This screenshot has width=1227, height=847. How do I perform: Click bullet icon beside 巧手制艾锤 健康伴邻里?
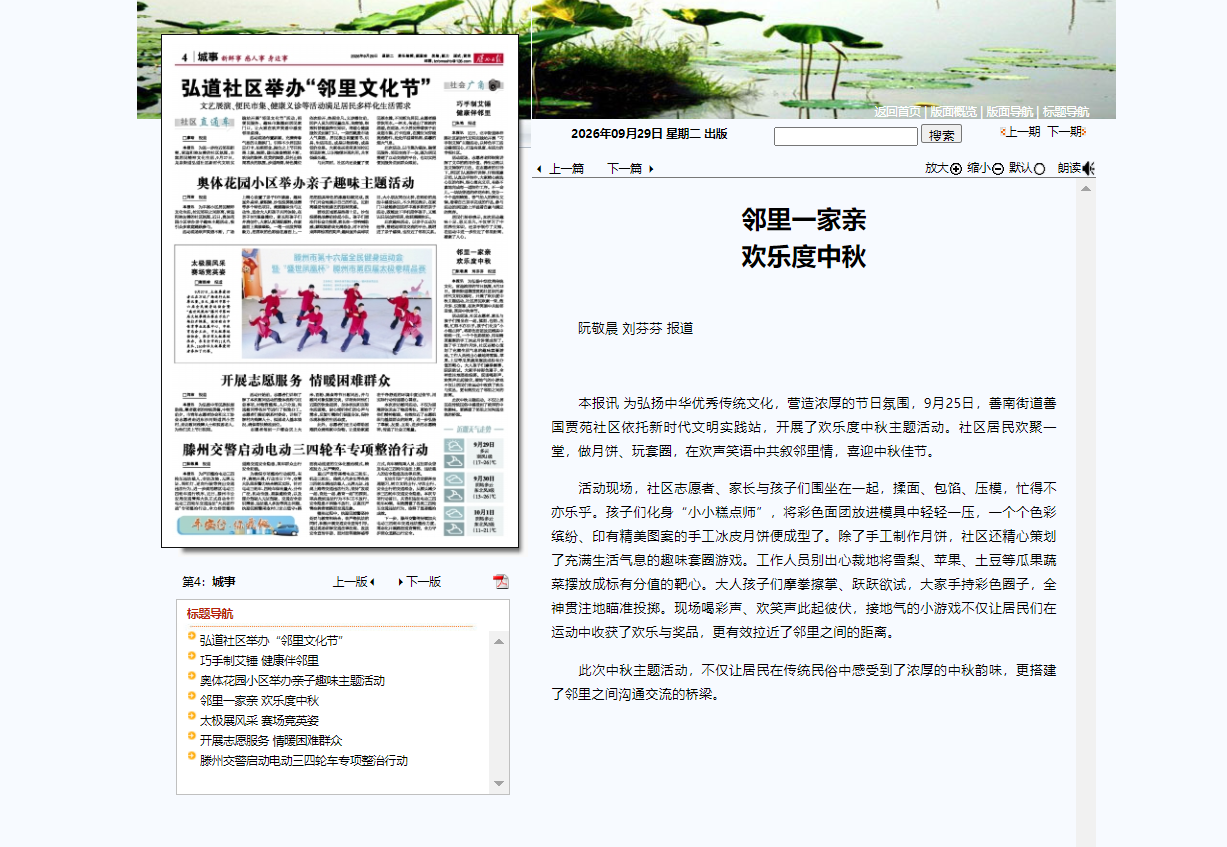coord(191,656)
